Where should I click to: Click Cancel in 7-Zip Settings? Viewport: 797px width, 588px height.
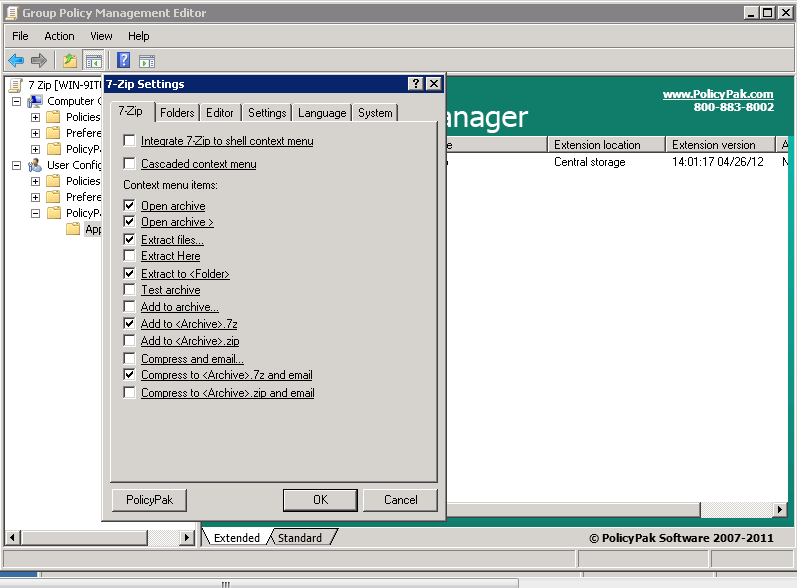(x=401, y=500)
